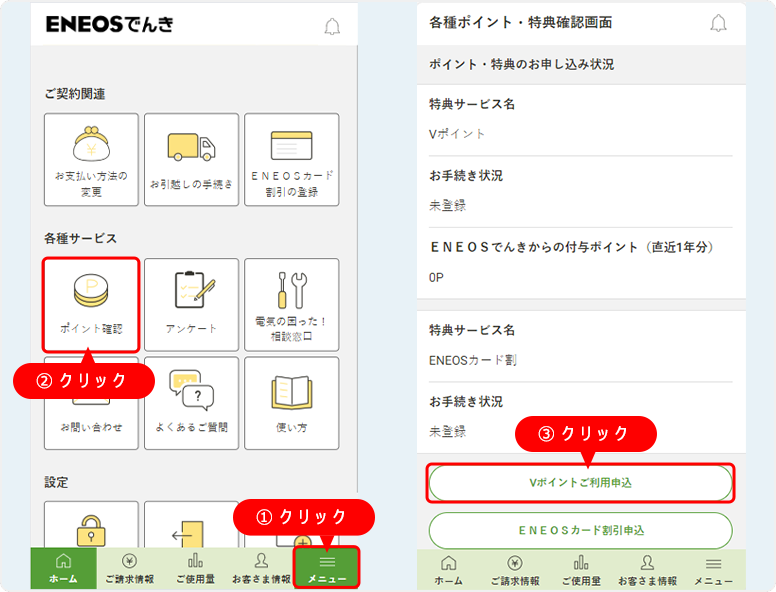Viewport: 776px width, 592px height.
Task: Select ご請求情報 tab on right screen
Action: pyautogui.click(x=515, y=570)
